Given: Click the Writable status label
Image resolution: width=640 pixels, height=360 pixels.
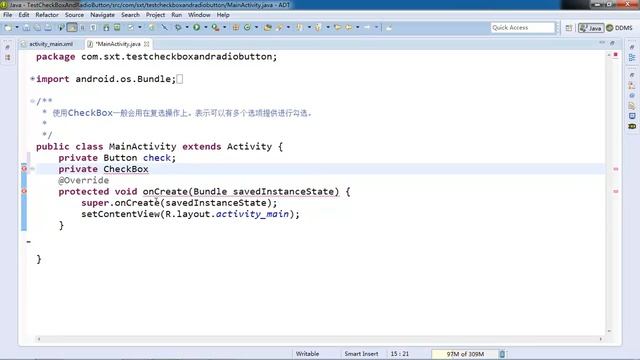Looking at the screenshot, I should [307, 354].
